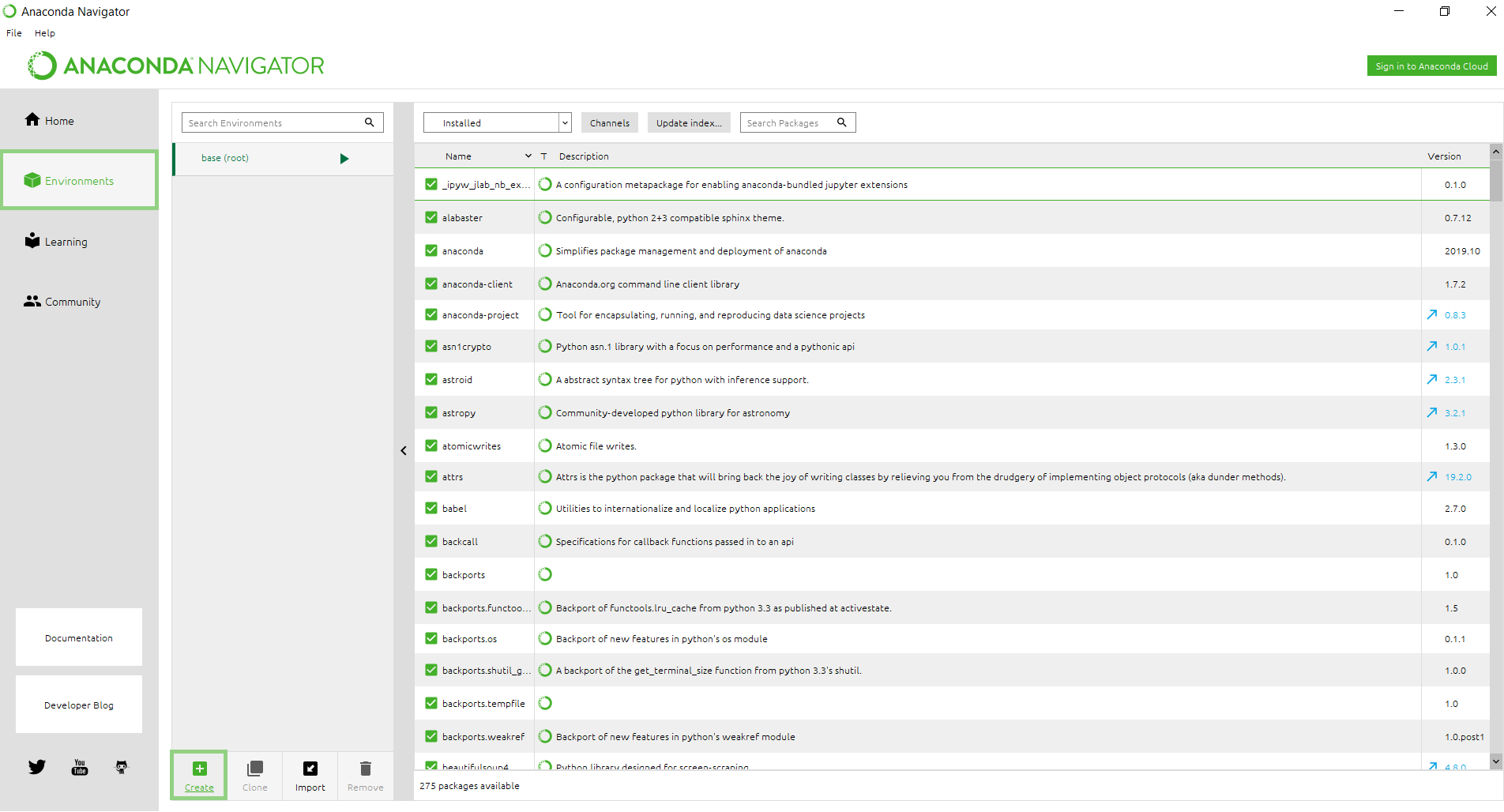Clone the selected environment
Screen dimensions: 1504x812
click(254, 775)
